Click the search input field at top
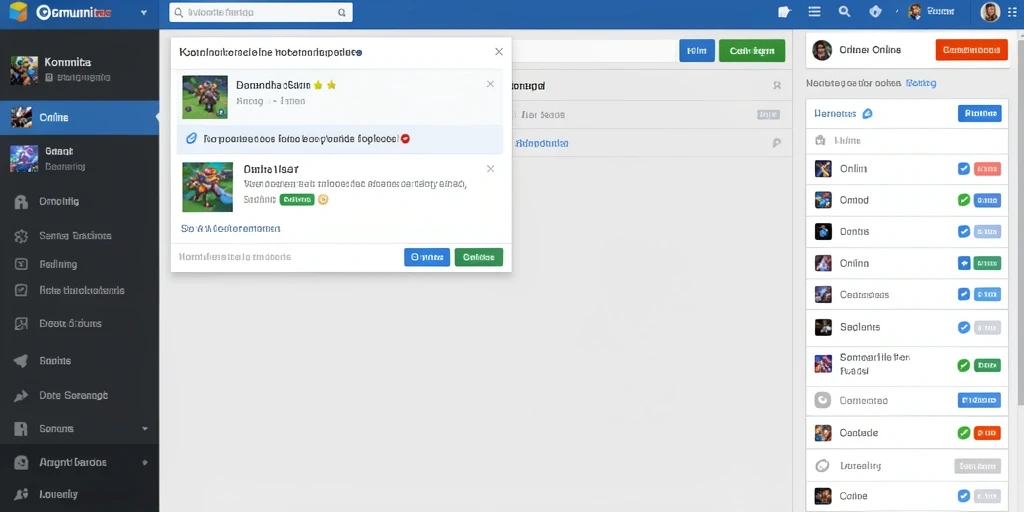 (261, 12)
